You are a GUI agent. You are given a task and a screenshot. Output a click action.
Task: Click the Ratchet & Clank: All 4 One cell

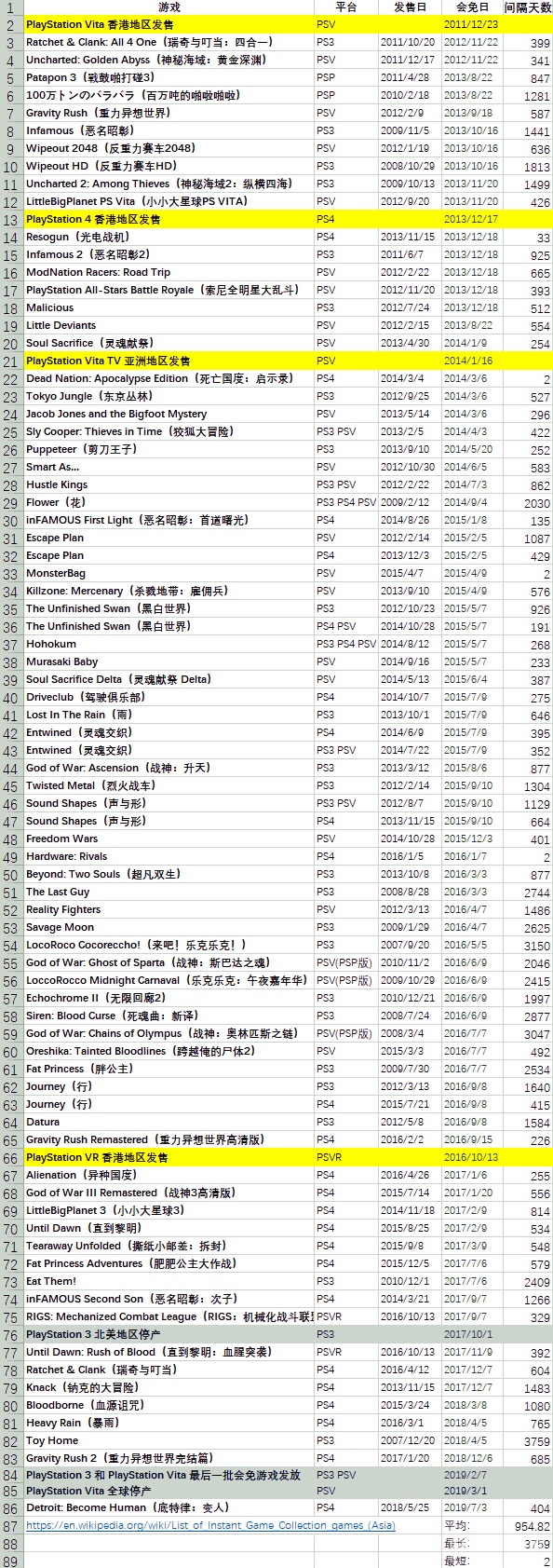169,42
